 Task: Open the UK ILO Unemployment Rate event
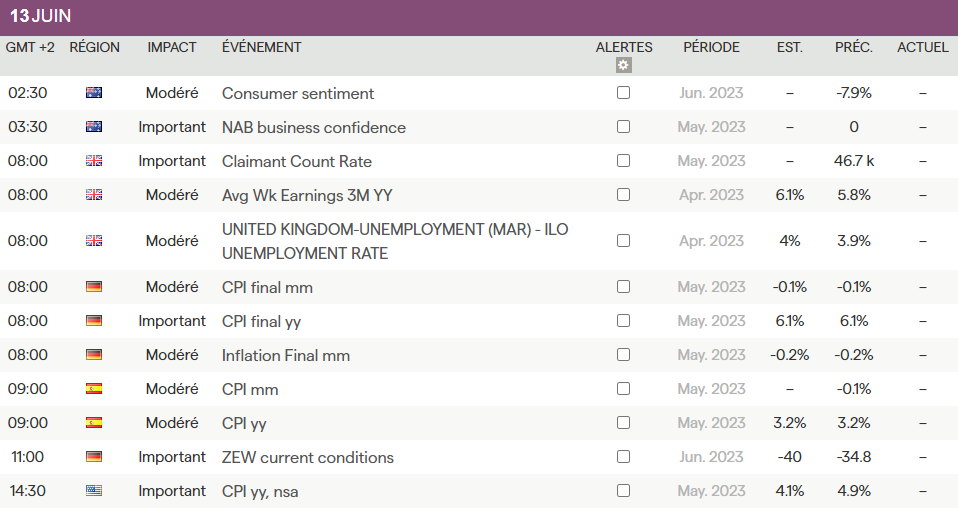coord(394,241)
